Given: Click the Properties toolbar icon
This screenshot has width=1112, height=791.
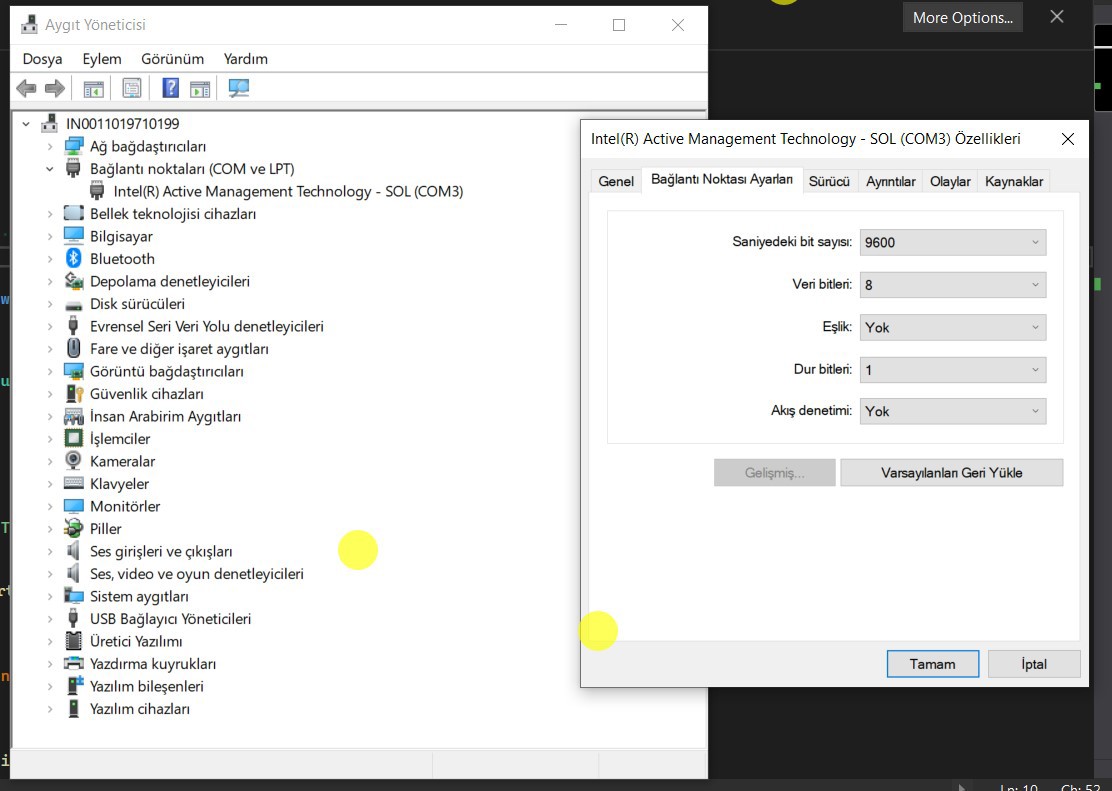Looking at the screenshot, I should click(x=132, y=89).
